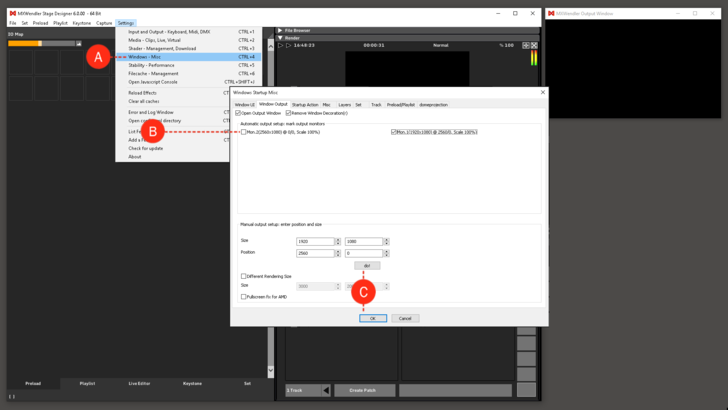The height and width of the screenshot is (410, 728).
Task: Select Filecache - Management menu entry
Action: pos(188,74)
